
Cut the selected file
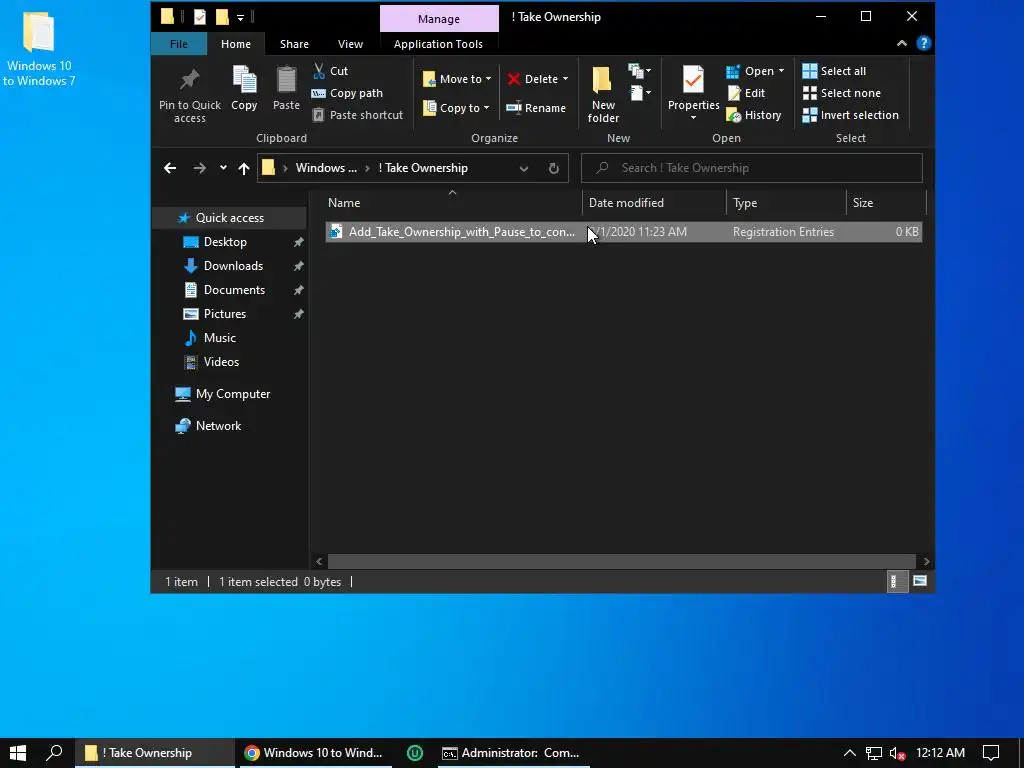pos(330,71)
